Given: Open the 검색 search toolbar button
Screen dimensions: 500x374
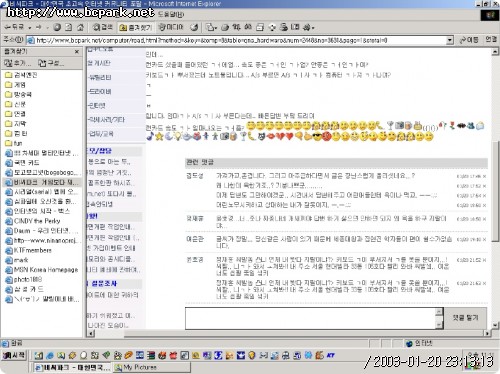Looking at the screenshot, I should pyautogui.click(x=103, y=27).
